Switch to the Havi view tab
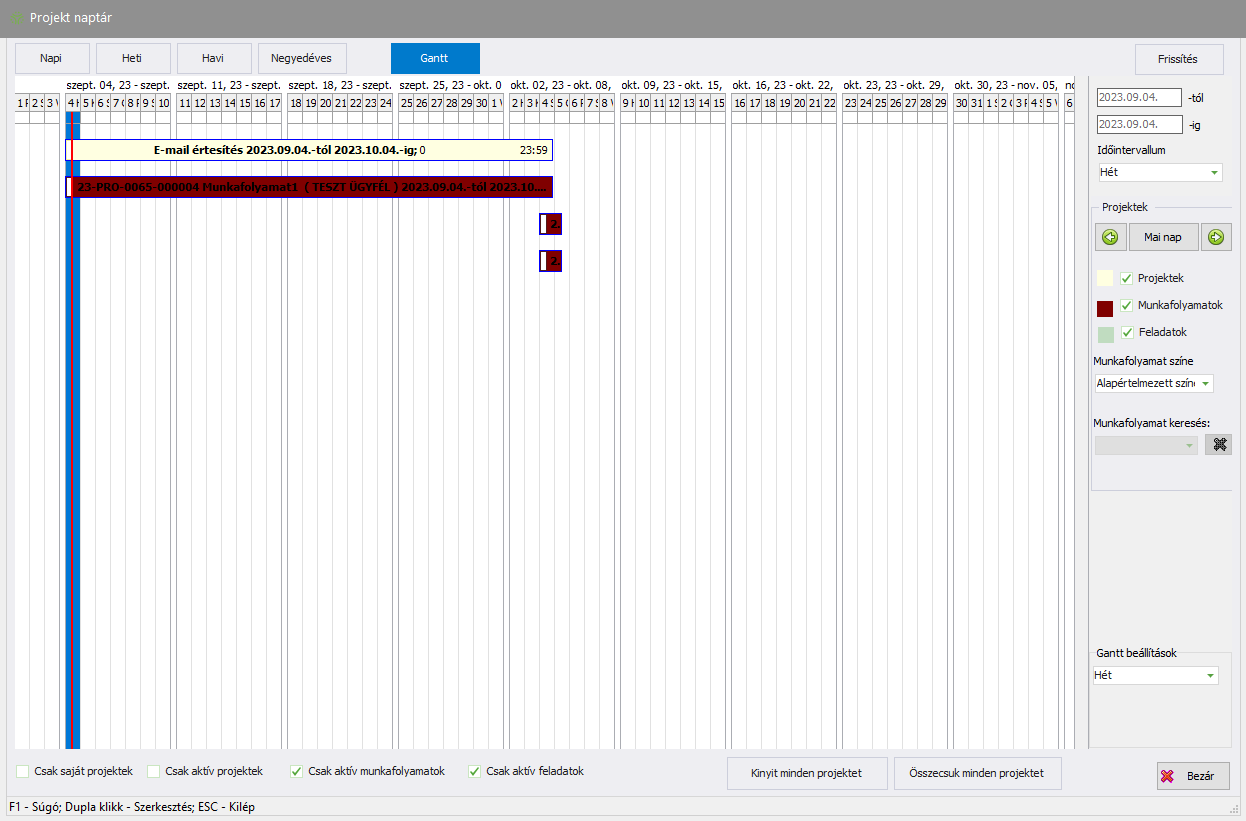This screenshot has width=1246, height=821. 213,58
